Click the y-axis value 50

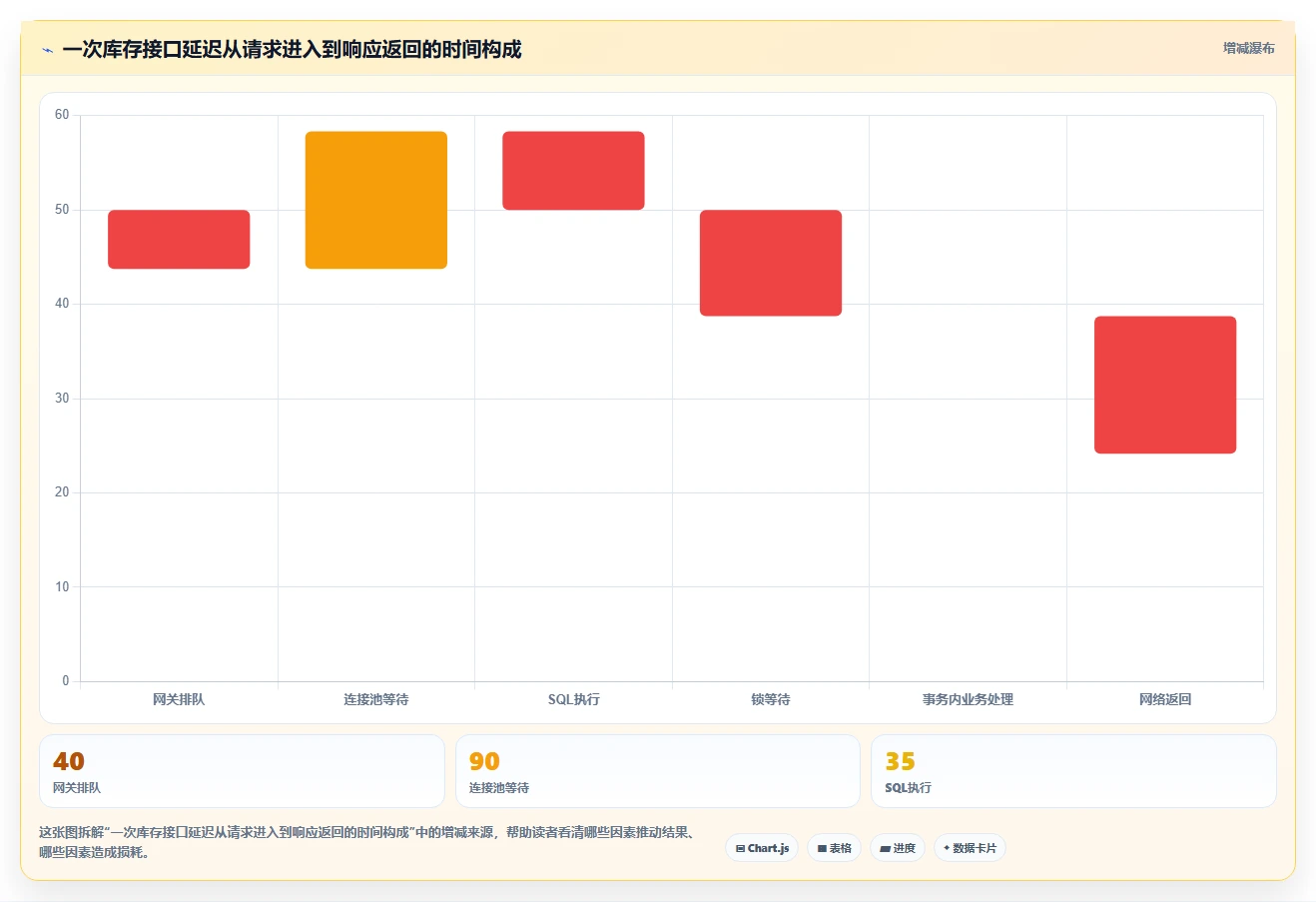(x=62, y=210)
